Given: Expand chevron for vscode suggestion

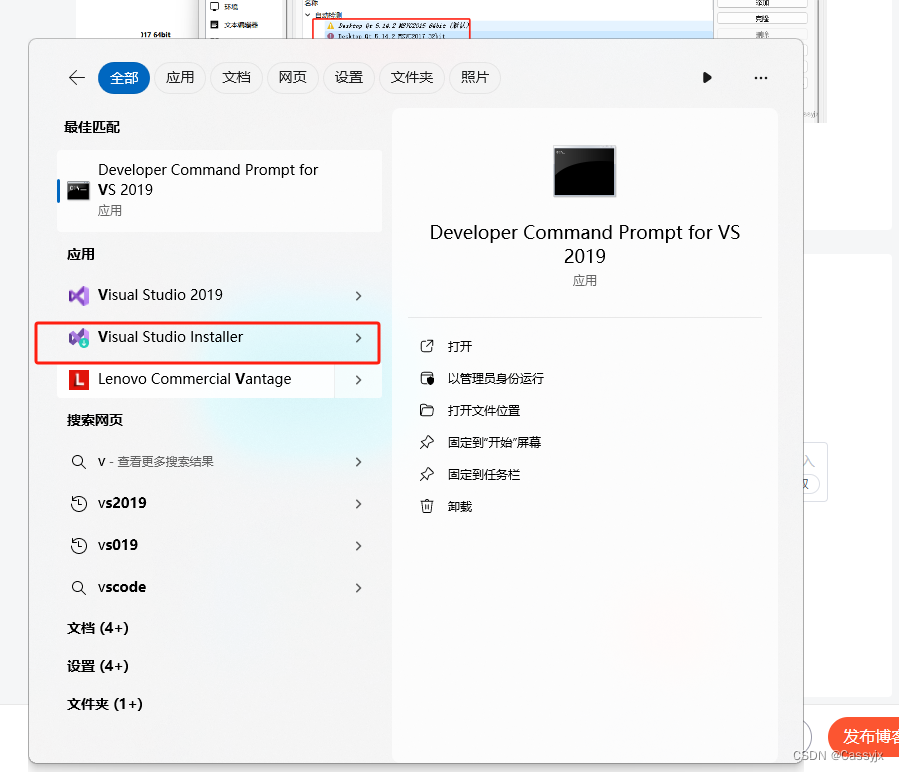Looking at the screenshot, I should coord(358,588).
